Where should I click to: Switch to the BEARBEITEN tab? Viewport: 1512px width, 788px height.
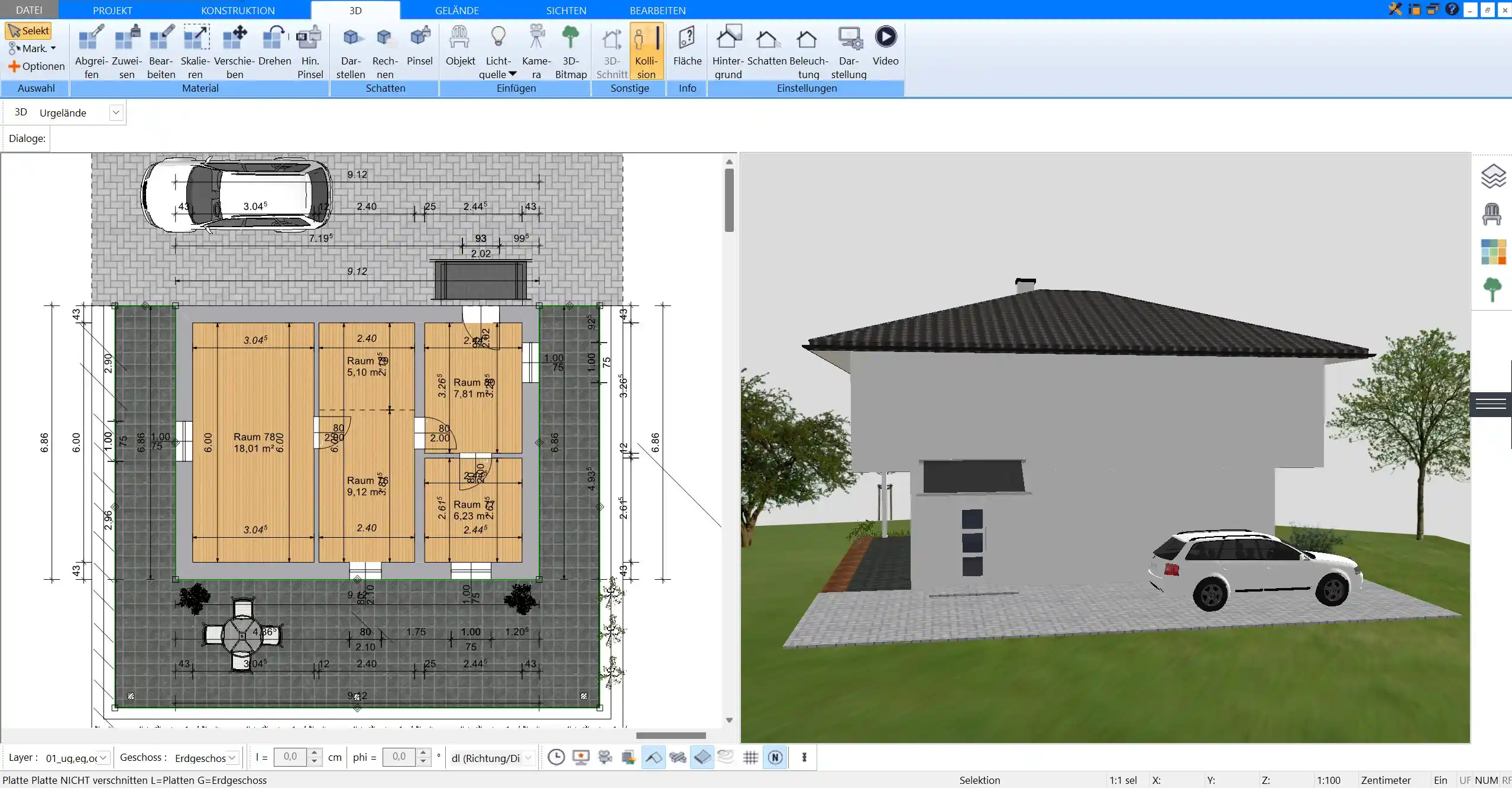pos(658,10)
